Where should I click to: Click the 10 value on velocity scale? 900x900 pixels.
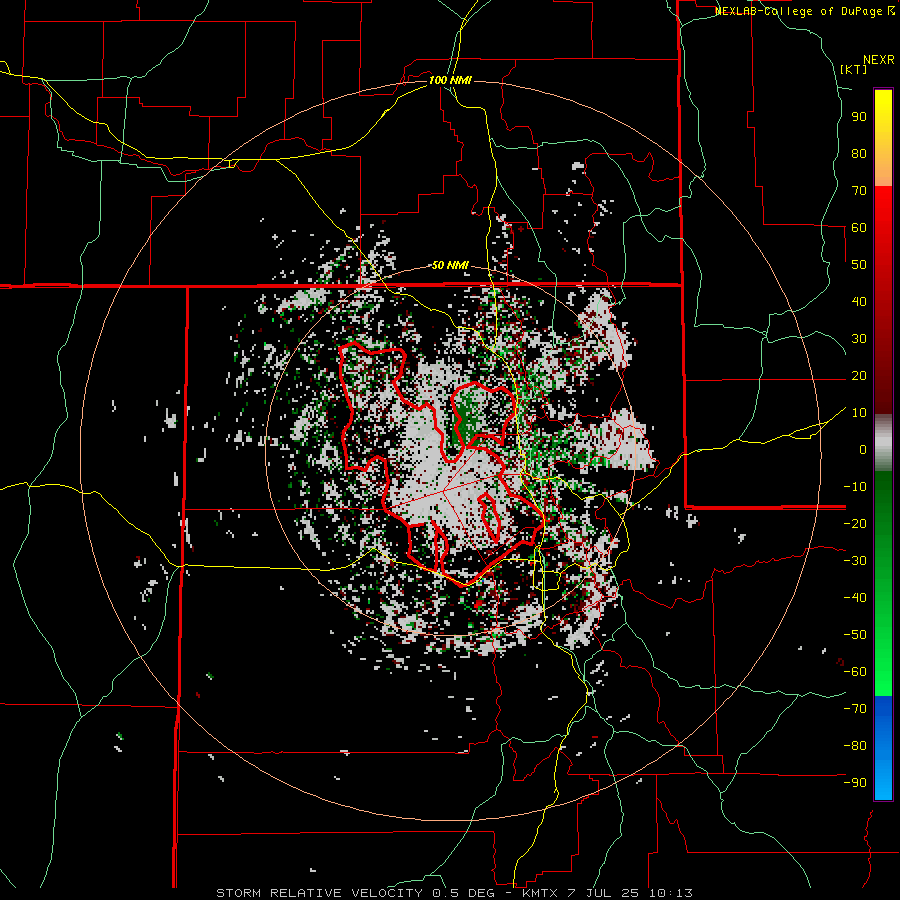pos(859,413)
